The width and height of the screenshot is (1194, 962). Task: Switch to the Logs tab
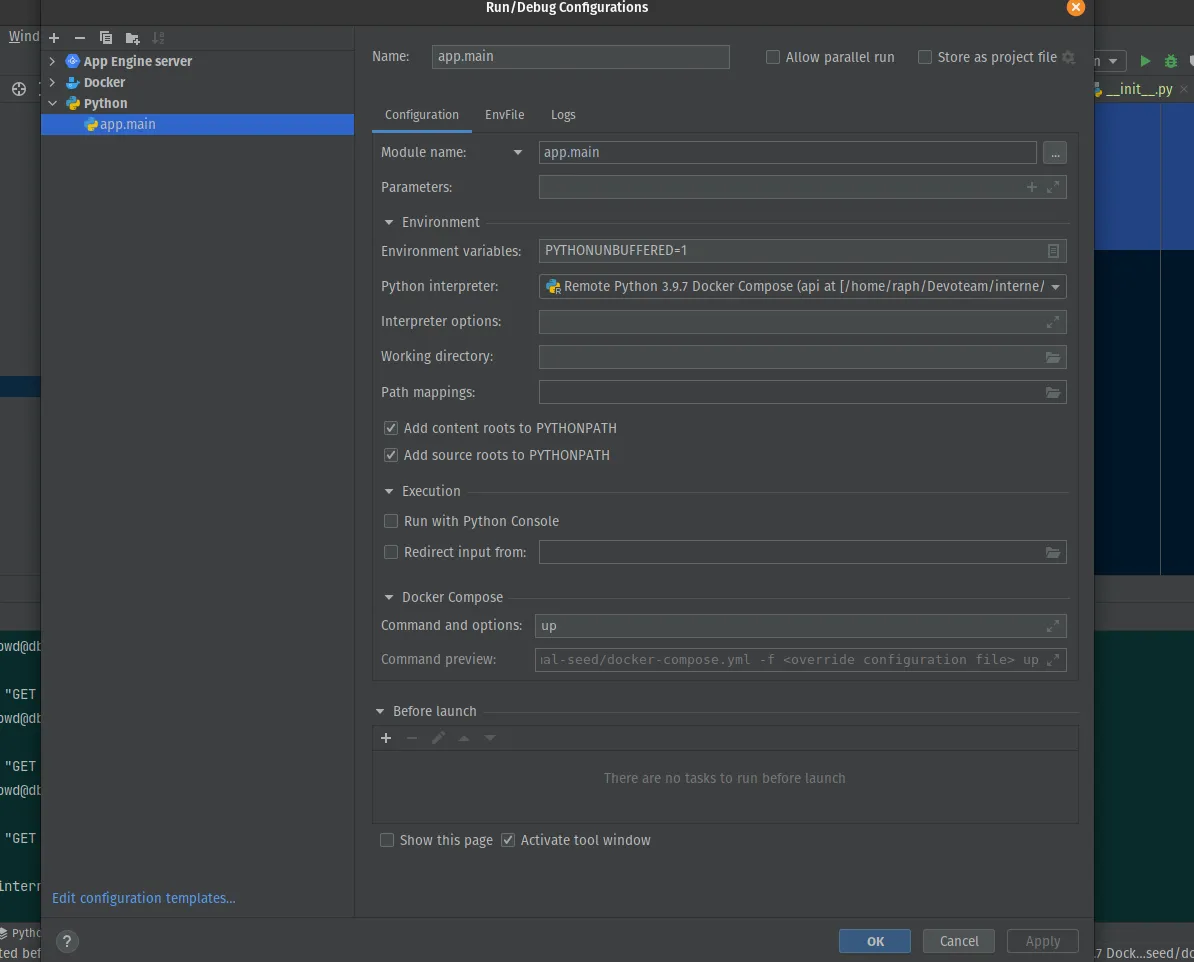click(563, 115)
